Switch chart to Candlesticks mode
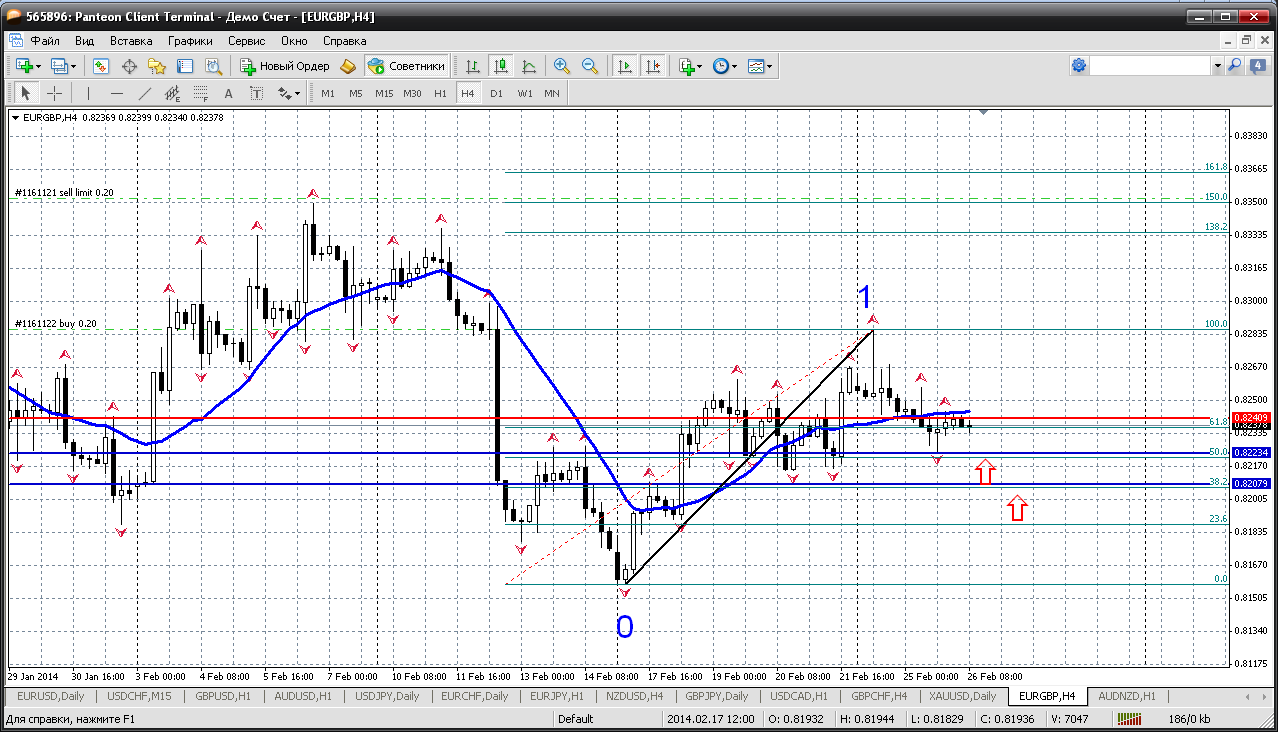The width and height of the screenshot is (1278, 732). point(501,66)
